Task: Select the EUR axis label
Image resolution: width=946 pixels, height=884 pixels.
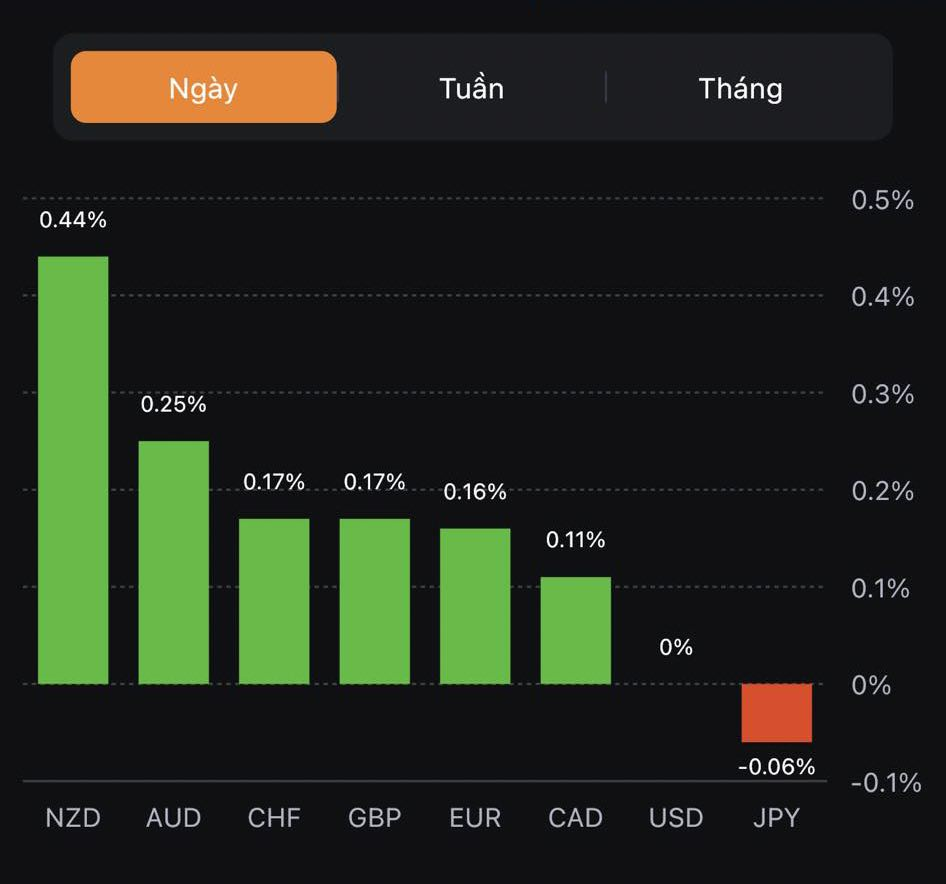Action: 475,818
